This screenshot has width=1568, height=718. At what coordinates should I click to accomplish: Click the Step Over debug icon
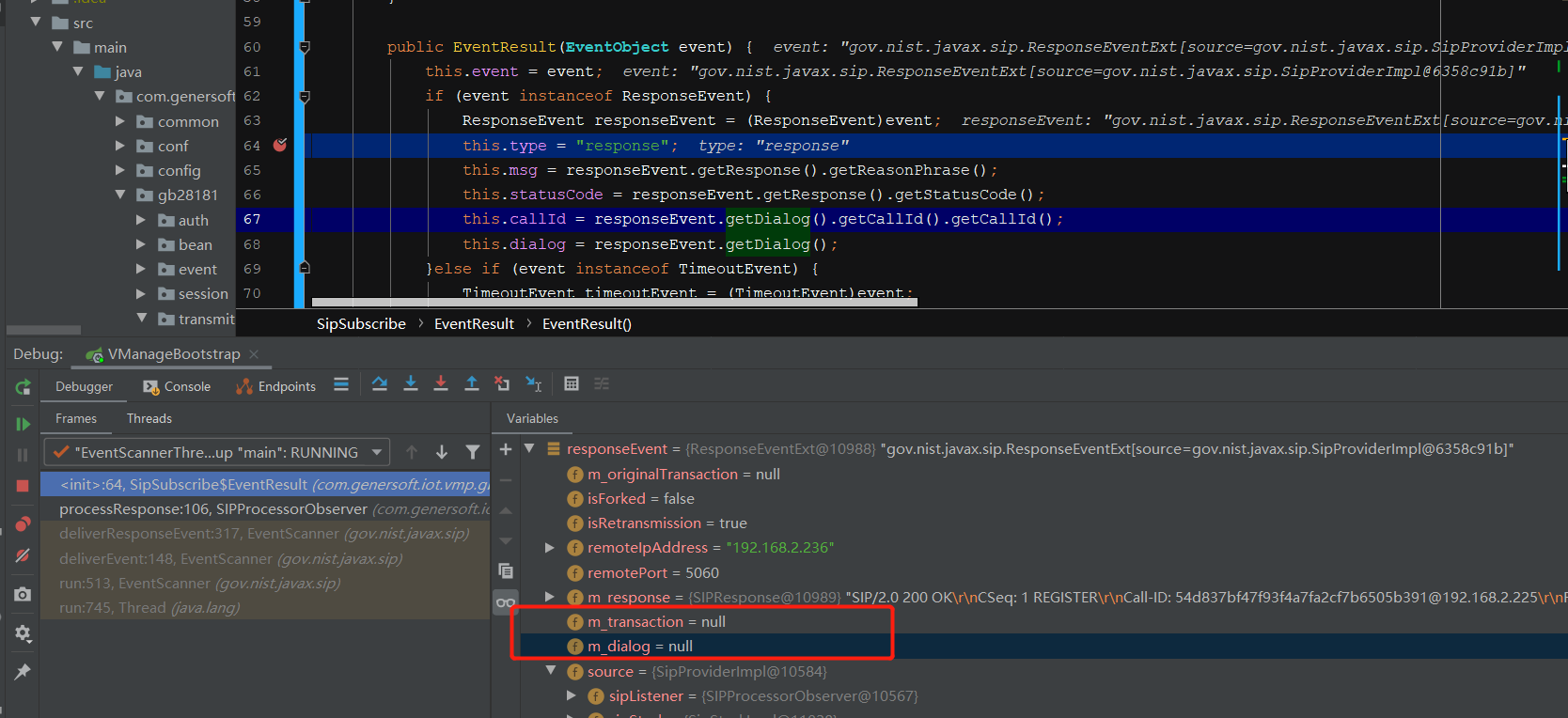coord(380,384)
